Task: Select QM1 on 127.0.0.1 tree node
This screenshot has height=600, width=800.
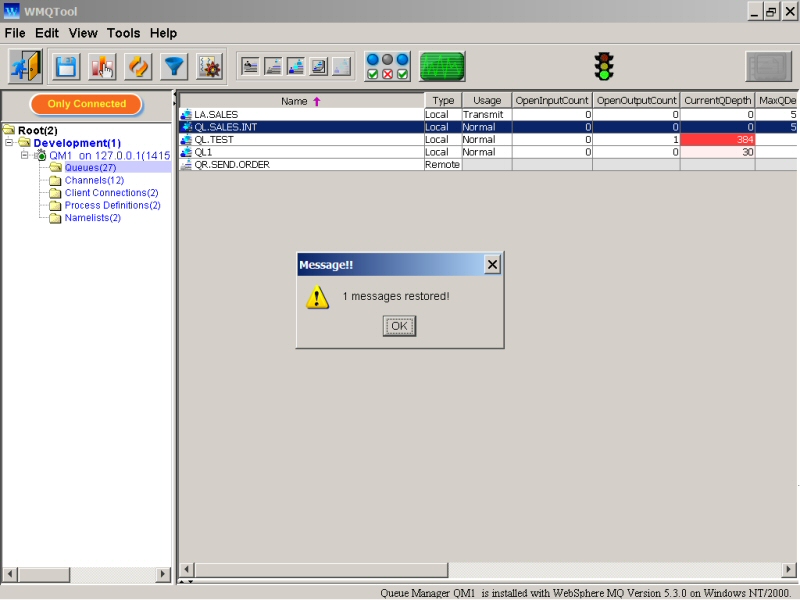Action: [109, 156]
